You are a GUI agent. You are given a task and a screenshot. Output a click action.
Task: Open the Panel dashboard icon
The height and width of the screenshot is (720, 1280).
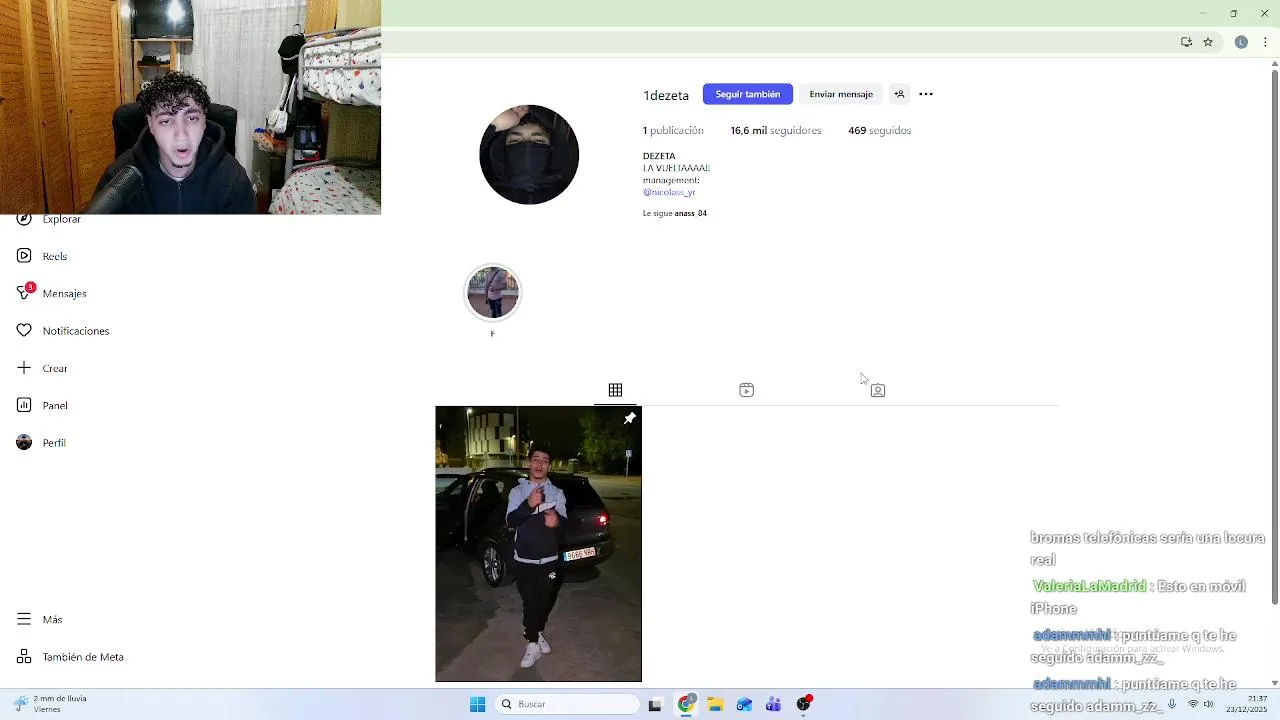point(24,405)
